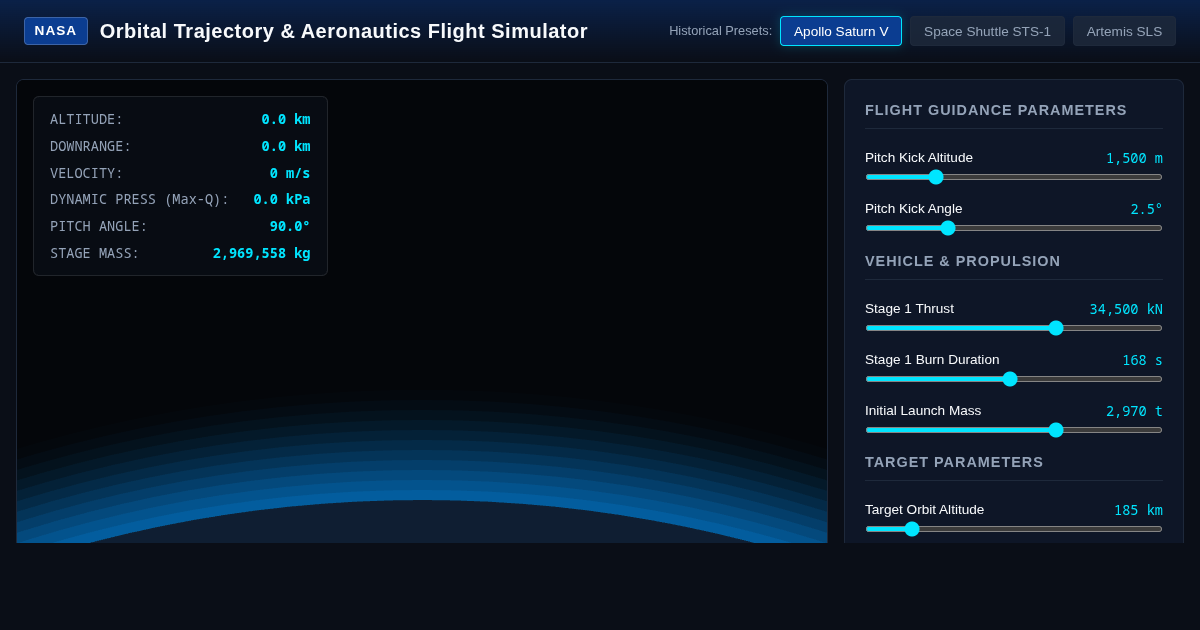Click the PITCH ANGLE 90.0° readout
Image resolution: width=1200 pixels, height=630 pixels.
coord(180,226)
